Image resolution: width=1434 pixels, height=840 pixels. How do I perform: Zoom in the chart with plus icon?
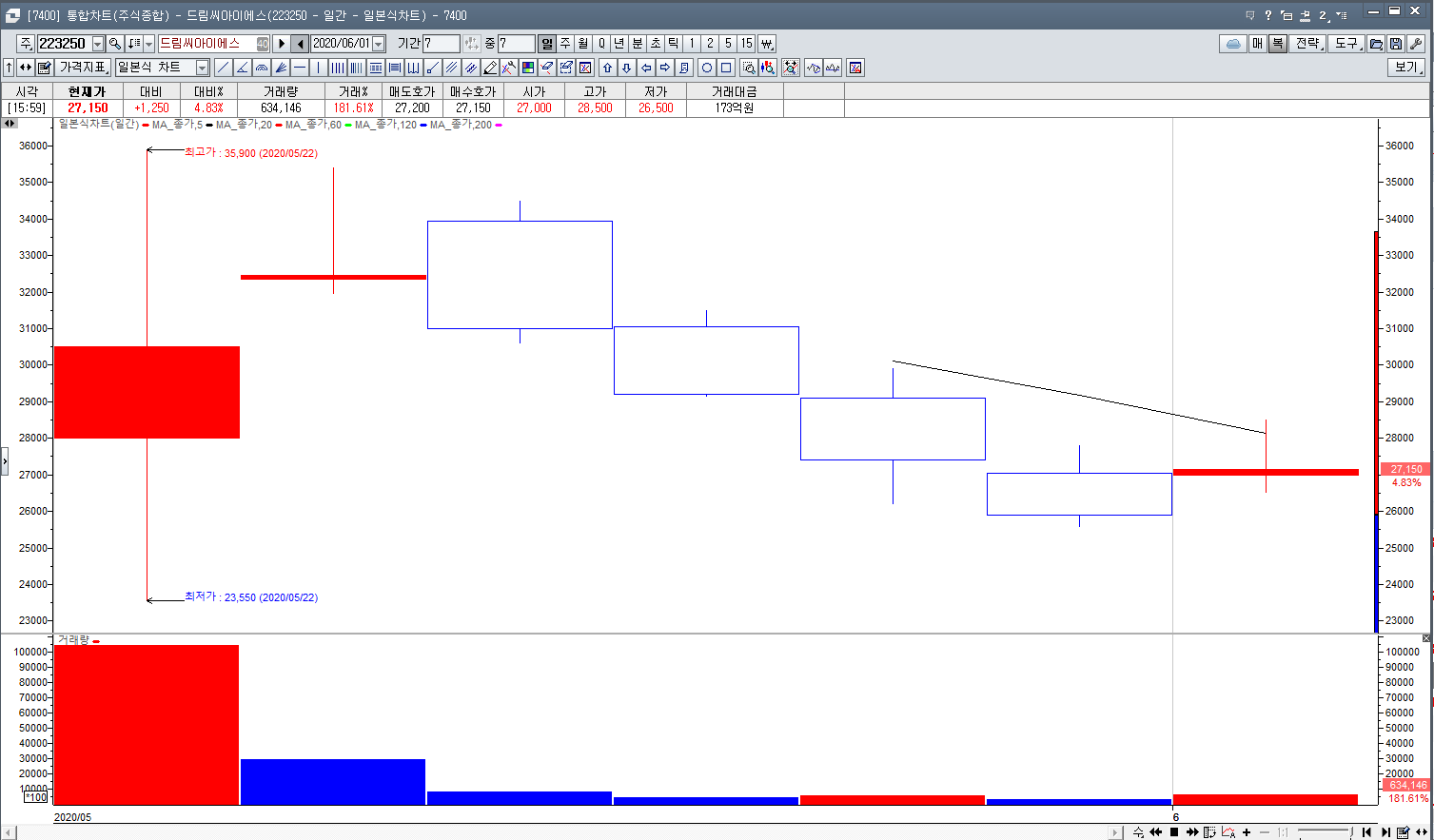[x=1247, y=832]
